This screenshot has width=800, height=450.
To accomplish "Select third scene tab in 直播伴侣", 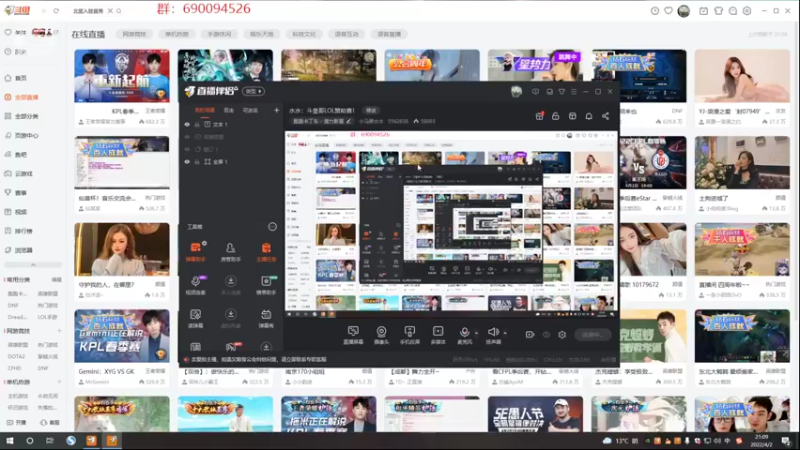I will pyautogui.click(x=250, y=110).
